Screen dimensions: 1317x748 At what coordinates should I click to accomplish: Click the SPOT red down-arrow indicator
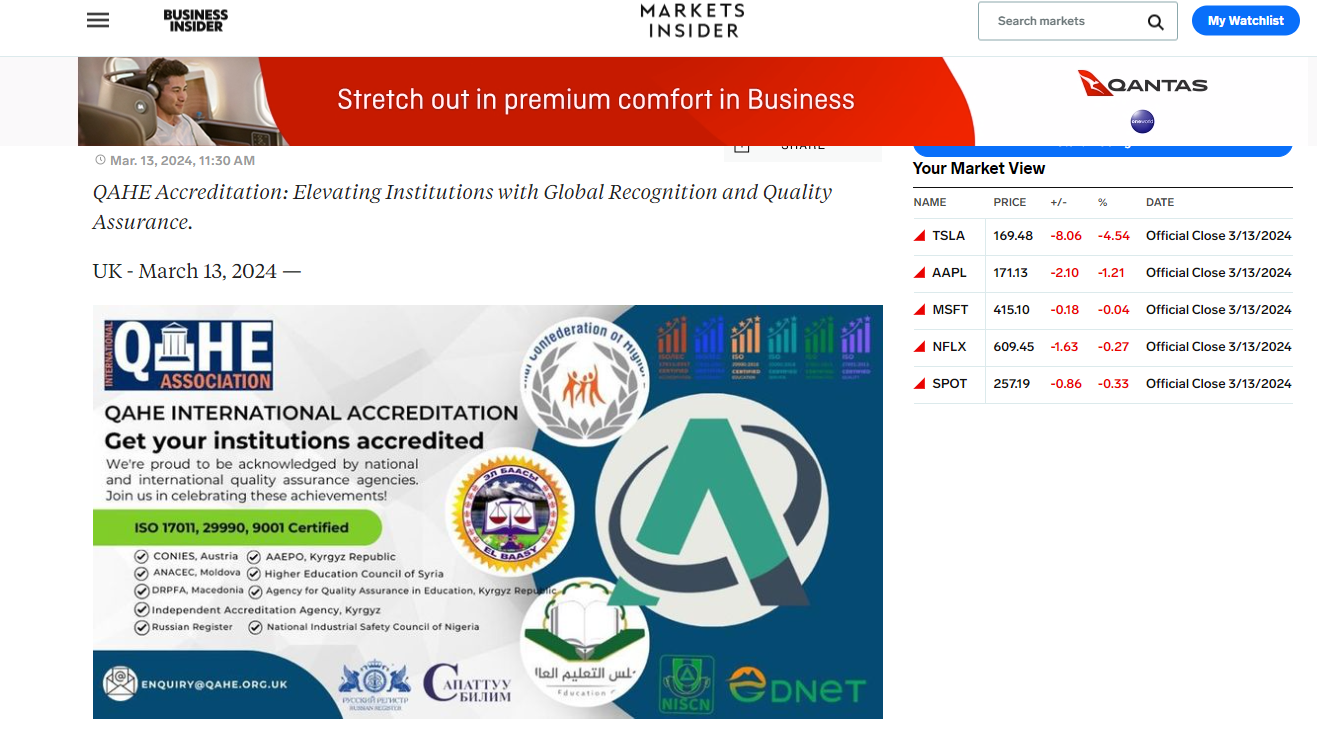click(x=920, y=384)
